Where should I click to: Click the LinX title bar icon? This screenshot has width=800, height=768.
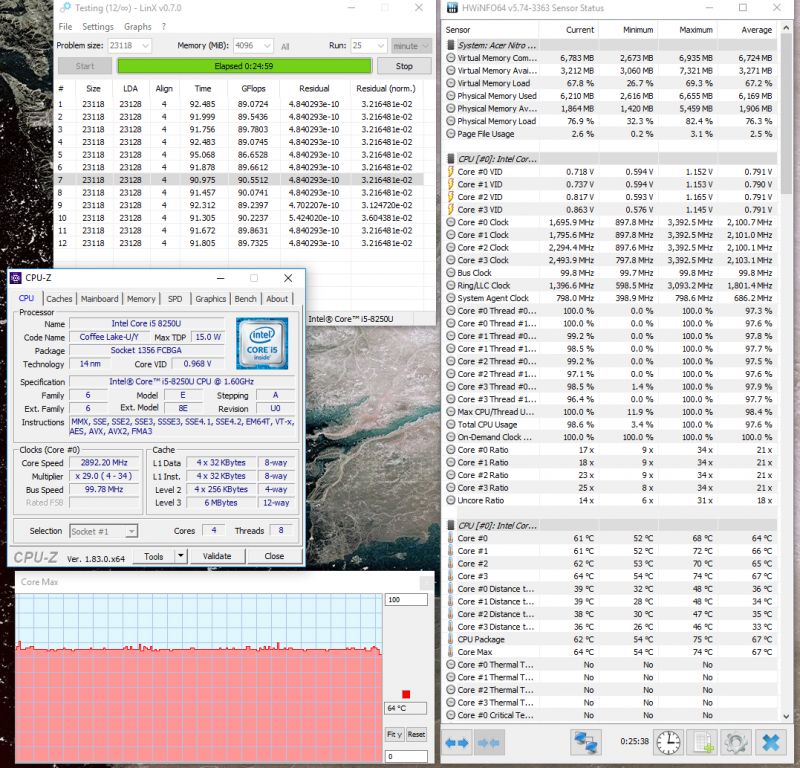(65, 8)
